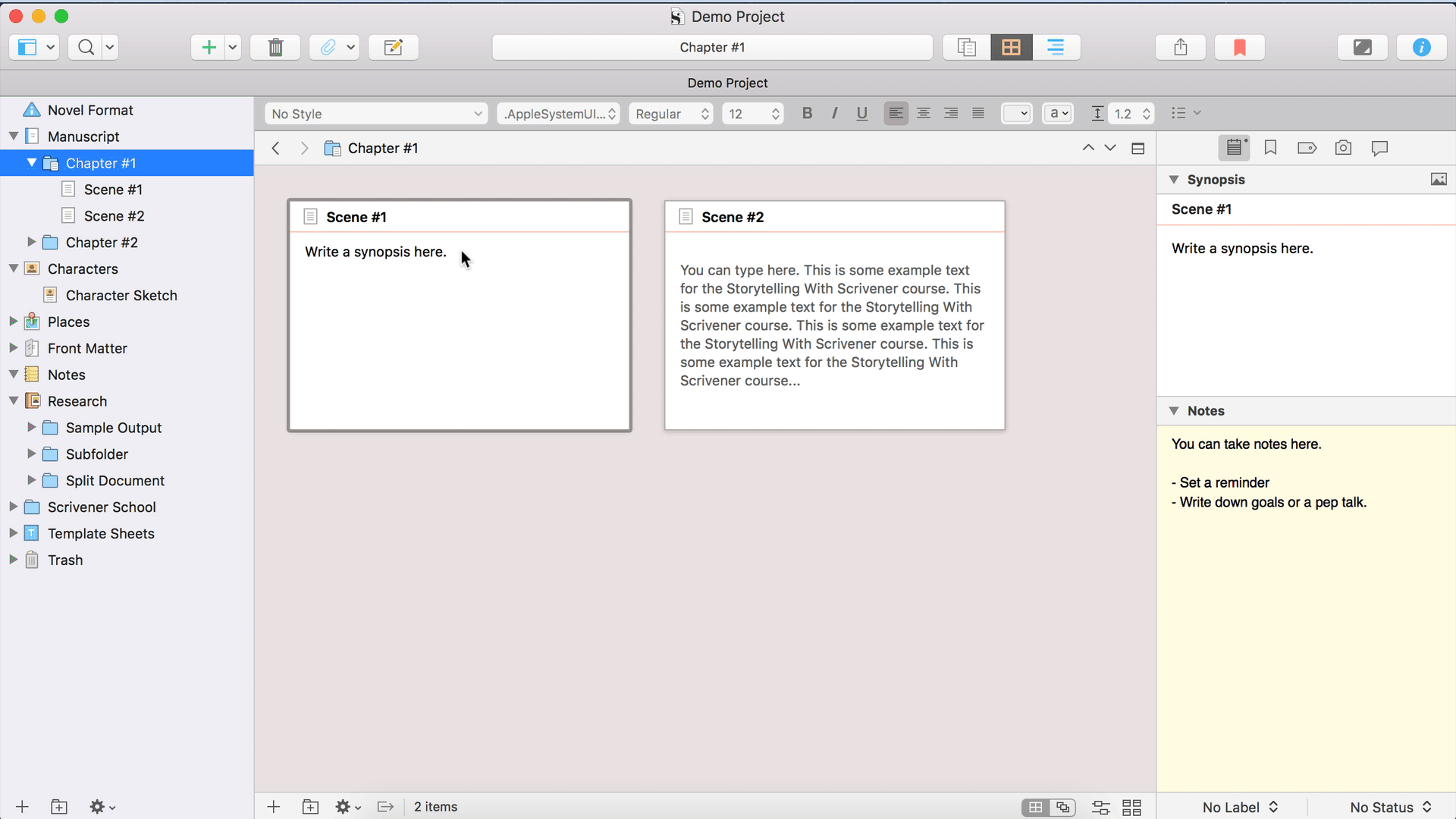Change font size with the 12 field
Viewport: 1456px width, 819px height.
[x=753, y=114]
